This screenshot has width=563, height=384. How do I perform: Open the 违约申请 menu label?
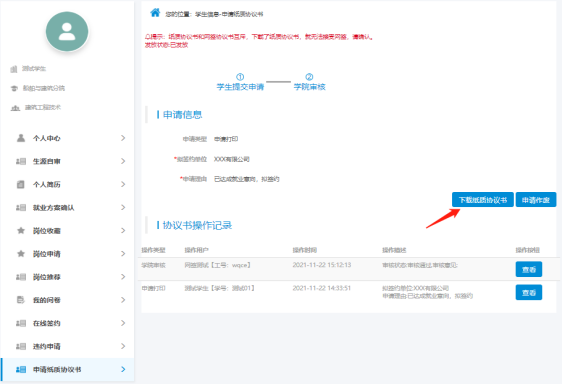(x=47, y=346)
